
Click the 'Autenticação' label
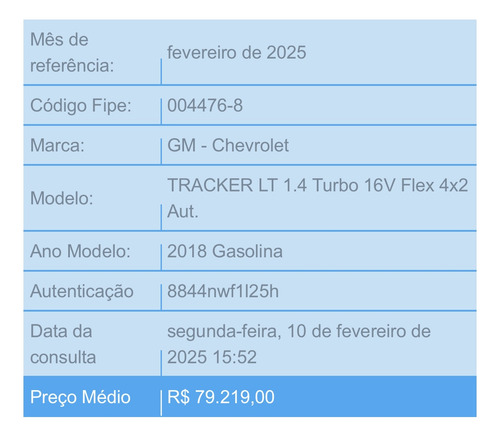[82, 292]
